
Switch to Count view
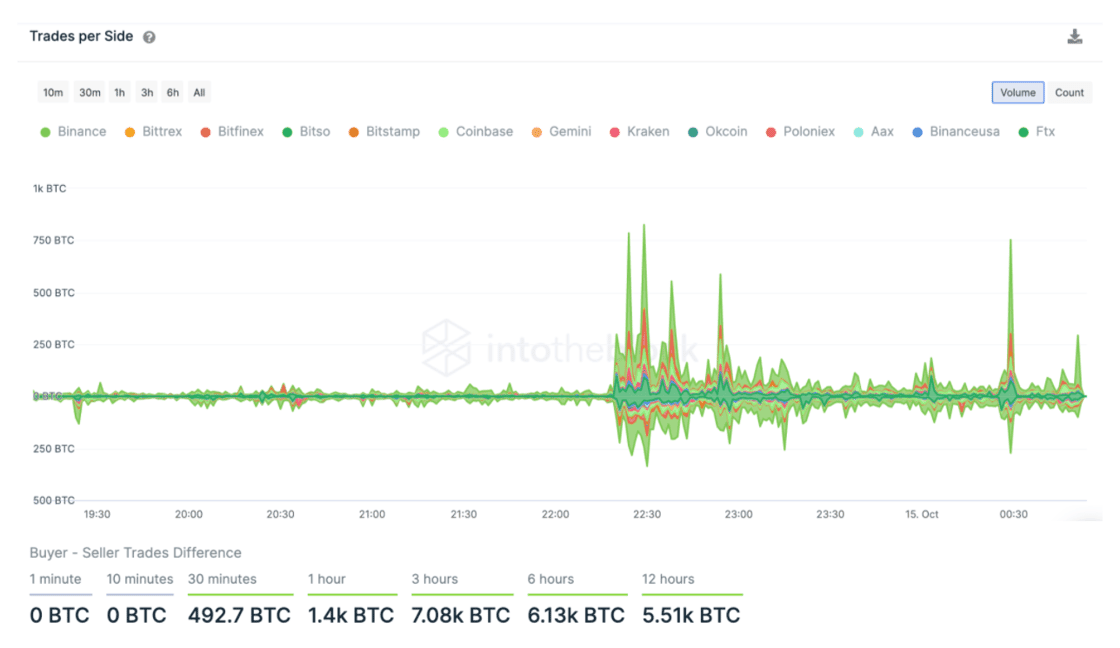(x=1069, y=92)
